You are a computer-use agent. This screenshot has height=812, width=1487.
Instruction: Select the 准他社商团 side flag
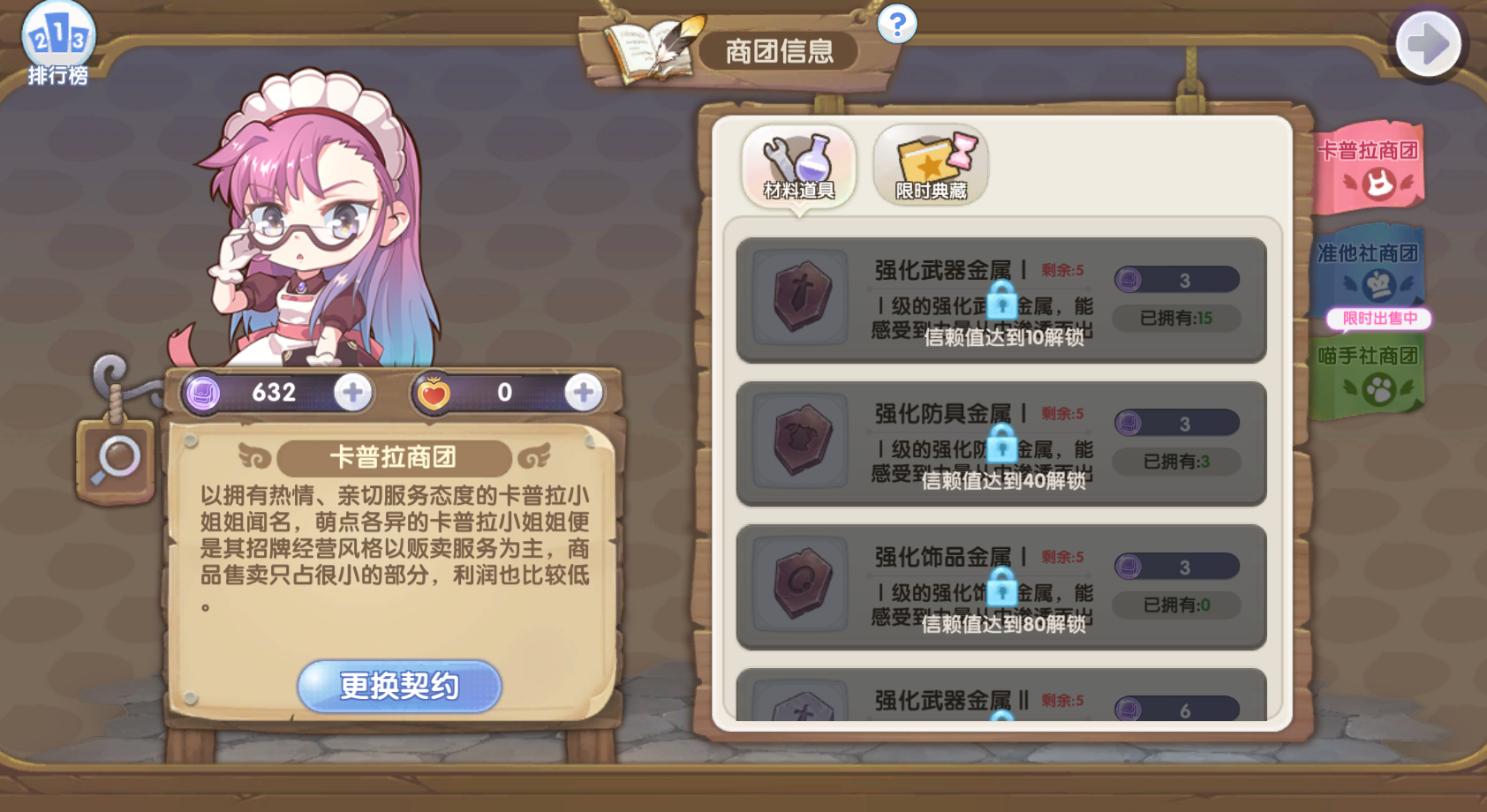coord(1369,269)
